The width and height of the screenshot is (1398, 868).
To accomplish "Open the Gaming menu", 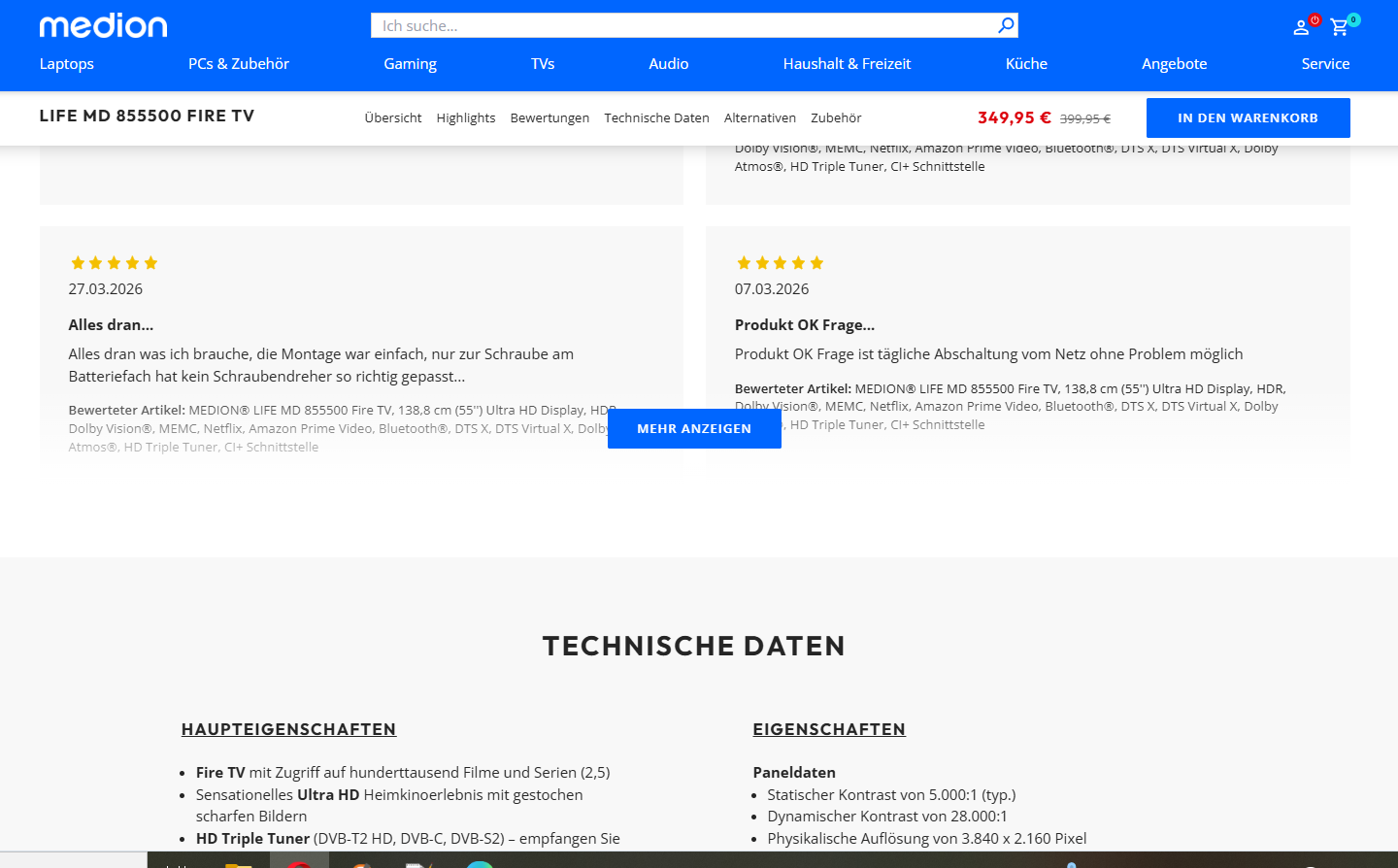I will click(x=411, y=64).
